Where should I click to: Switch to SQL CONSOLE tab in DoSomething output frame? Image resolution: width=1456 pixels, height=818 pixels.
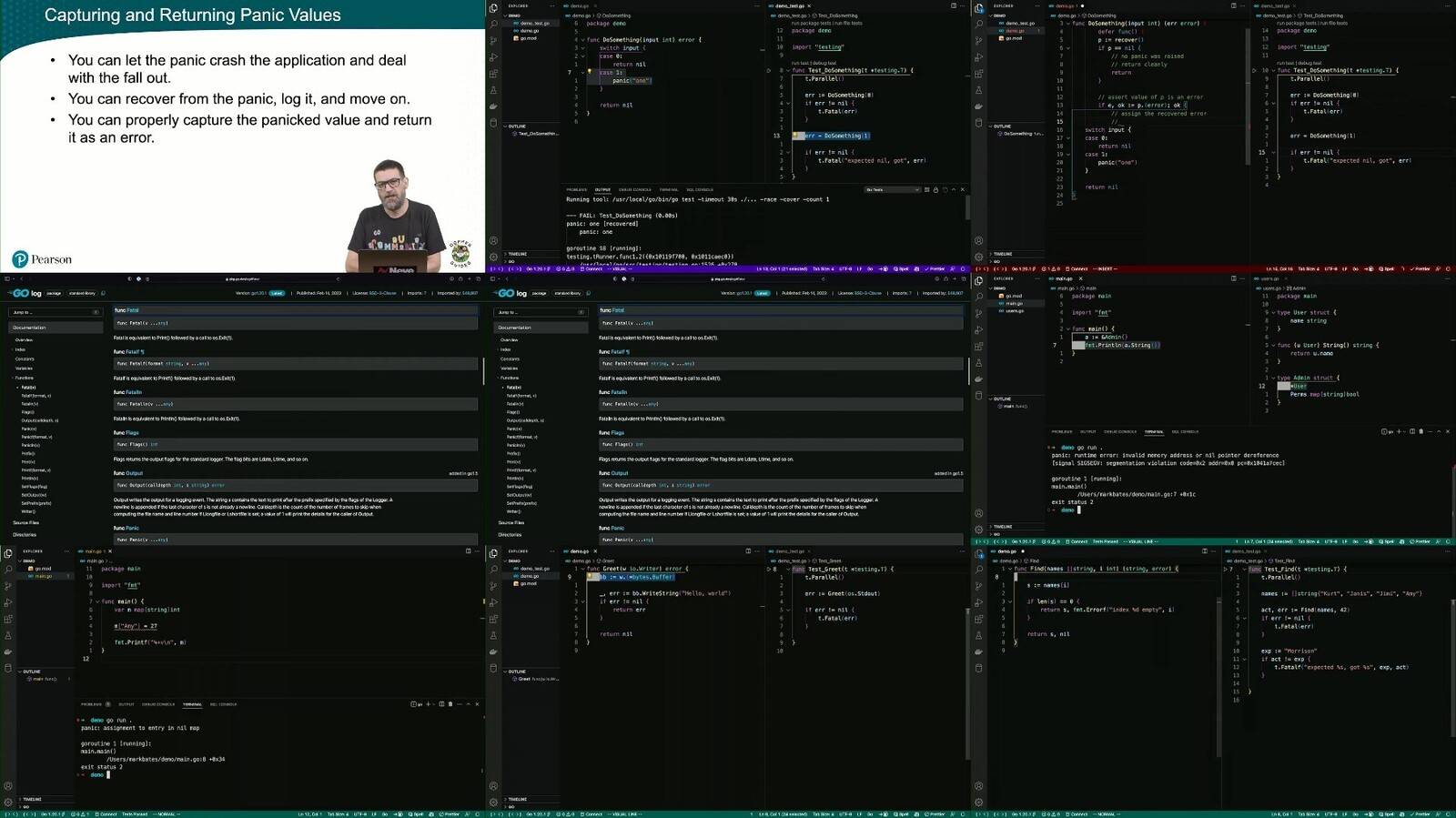coord(700,189)
